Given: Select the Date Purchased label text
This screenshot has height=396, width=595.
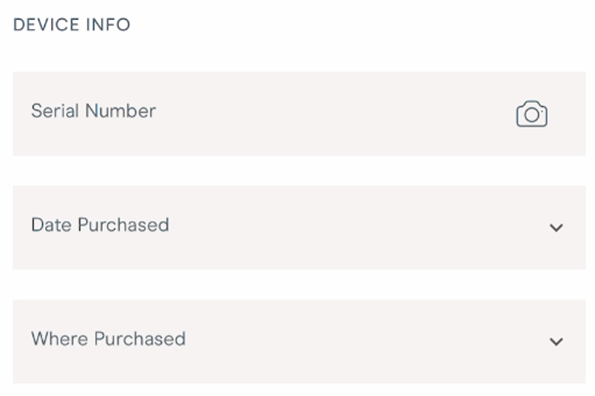Looking at the screenshot, I should click(x=100, y=225).
